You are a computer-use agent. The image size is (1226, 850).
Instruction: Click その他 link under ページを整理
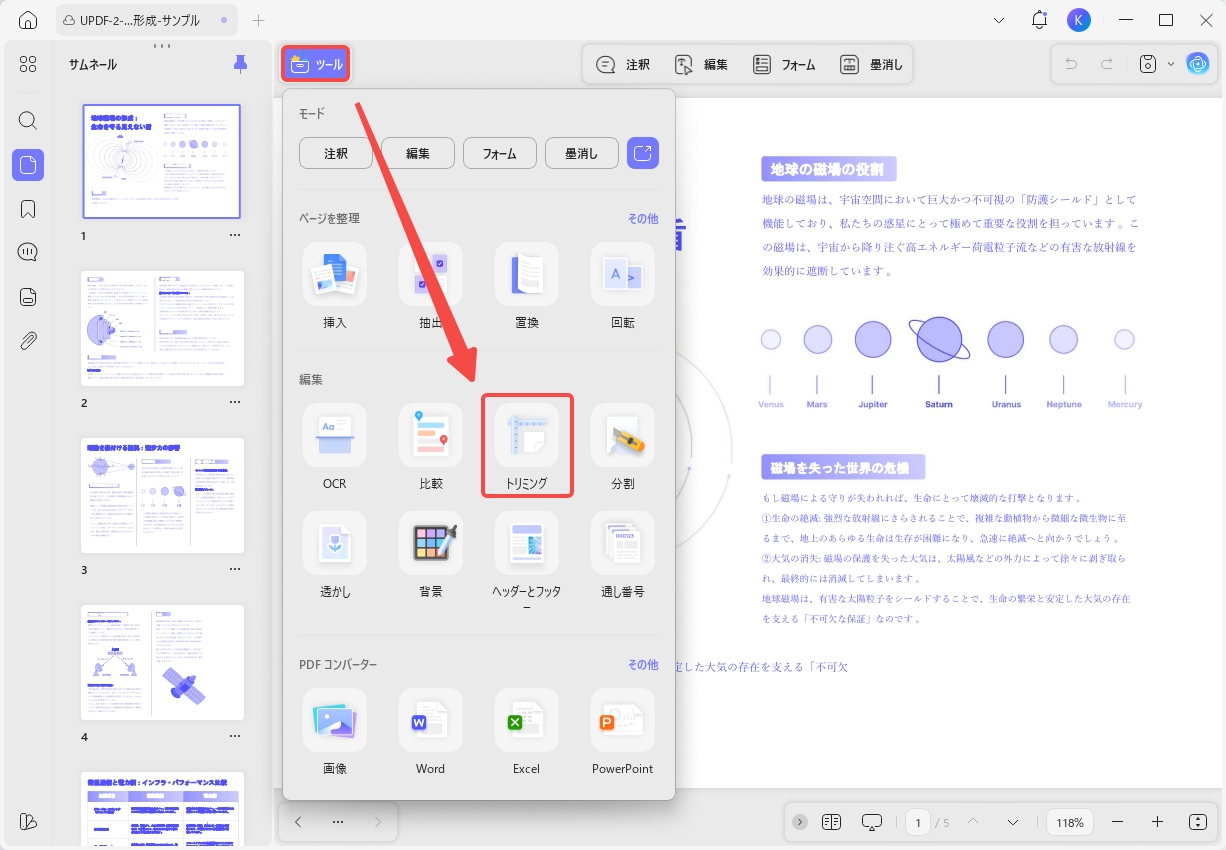643,218
